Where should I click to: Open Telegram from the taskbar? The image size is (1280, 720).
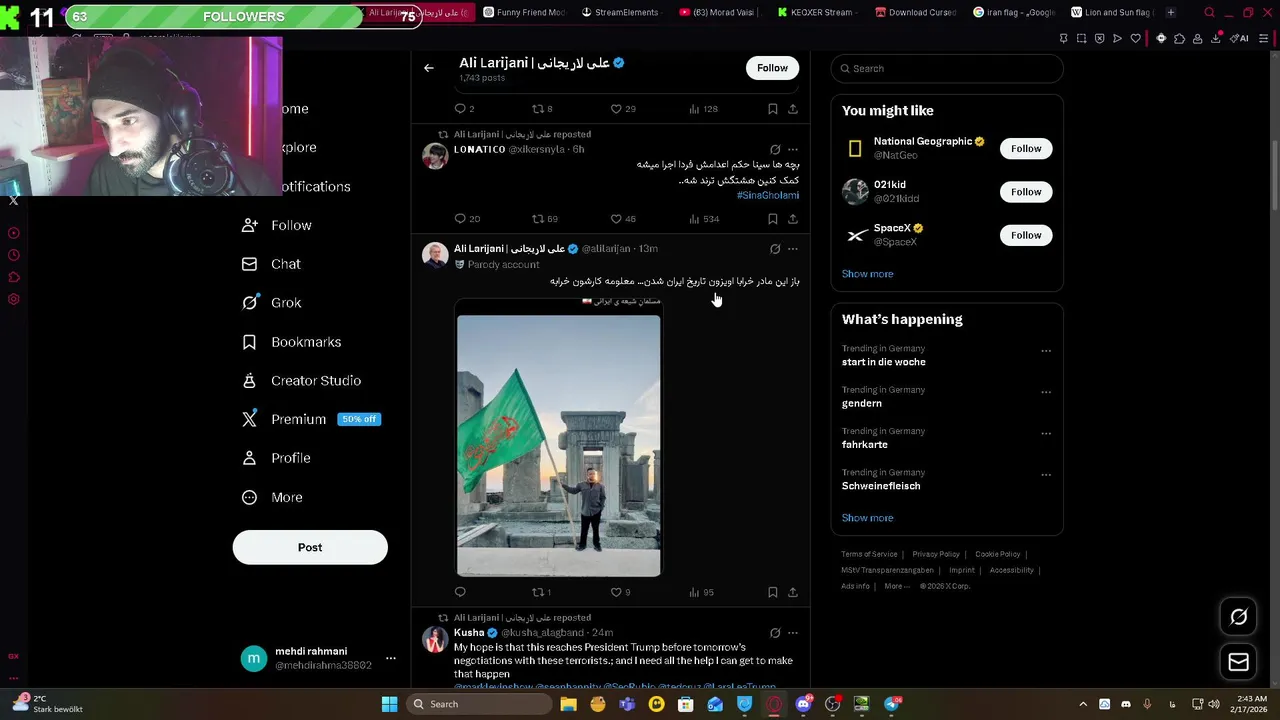pyautogui.click(x=891, y=704)
